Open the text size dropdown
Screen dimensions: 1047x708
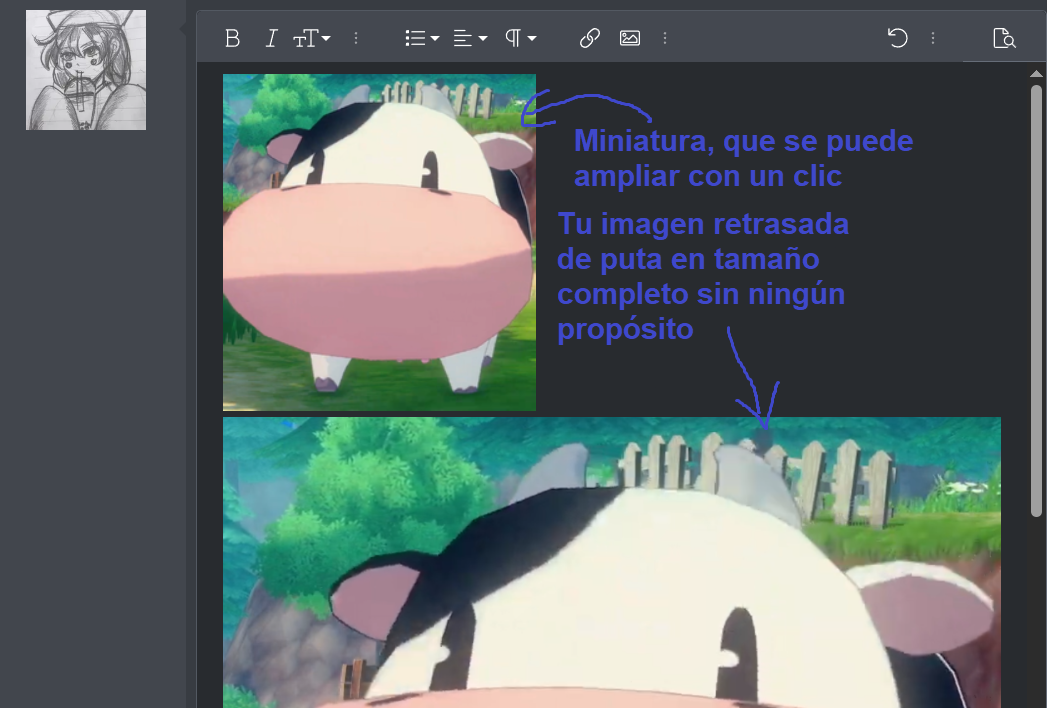(312, 39)
